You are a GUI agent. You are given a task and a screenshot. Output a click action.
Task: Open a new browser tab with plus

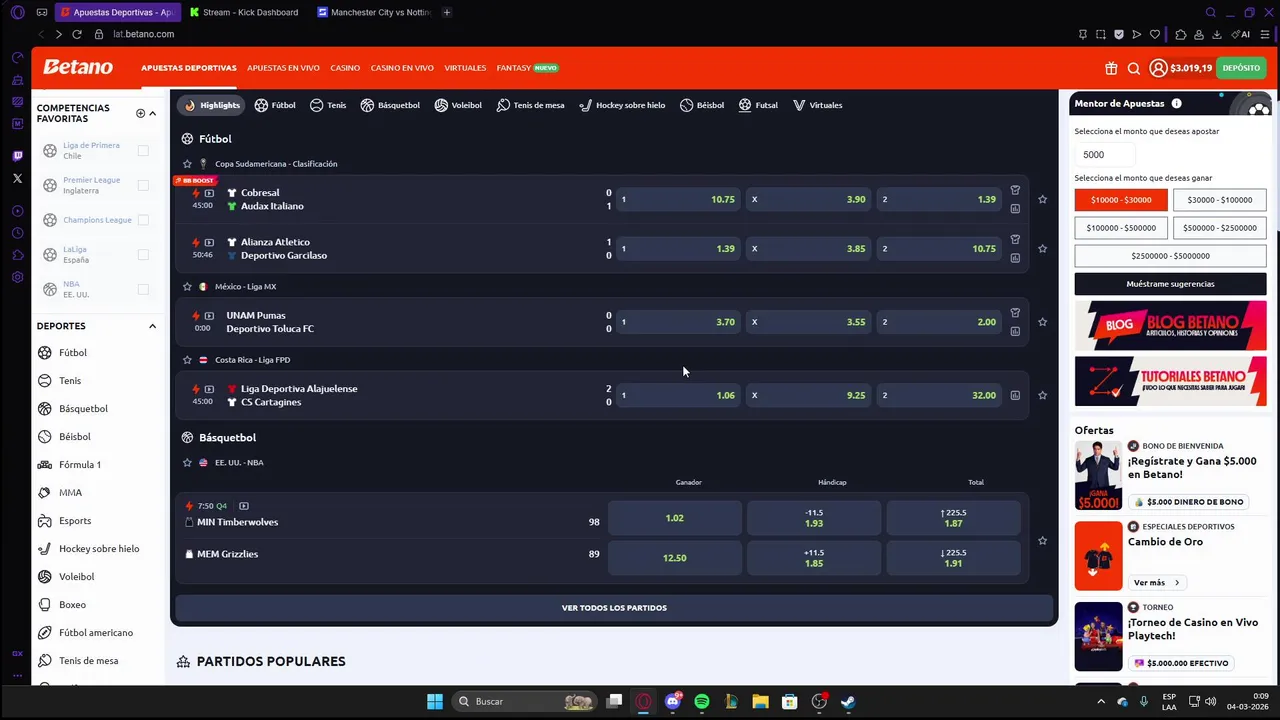[x=447, y=12]
